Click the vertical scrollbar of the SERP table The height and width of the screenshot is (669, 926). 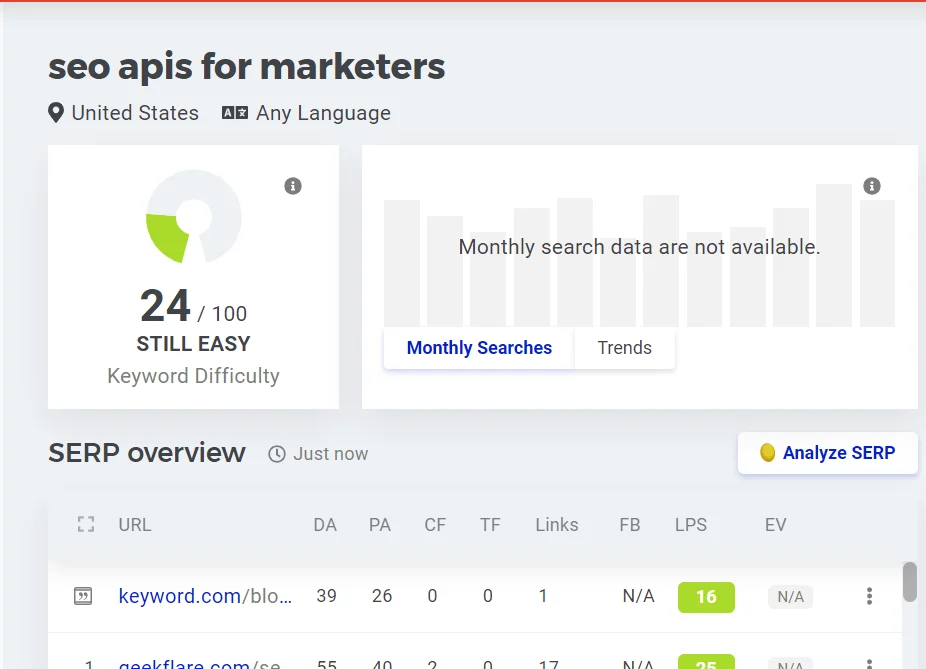[909, 578]
